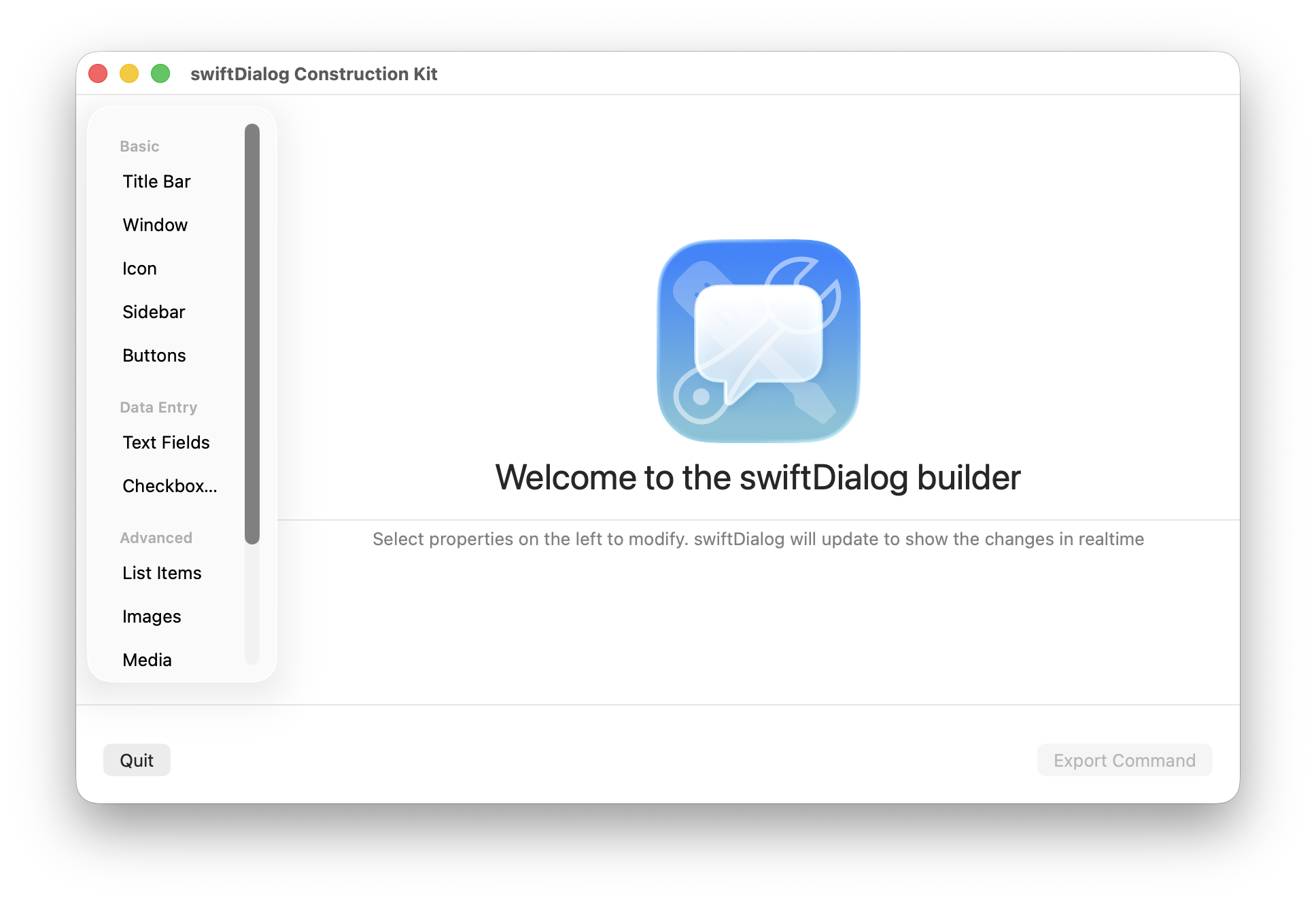Image resolution: width=1316 pixels, height=904 pixels.
Task: Go to Icon properties
Action: tap(139, 268)
